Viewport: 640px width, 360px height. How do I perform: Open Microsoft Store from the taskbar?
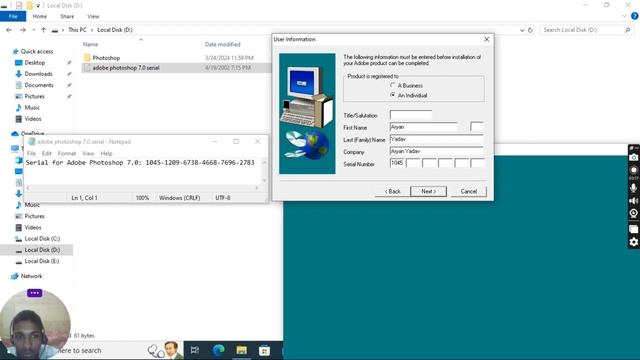264,350
